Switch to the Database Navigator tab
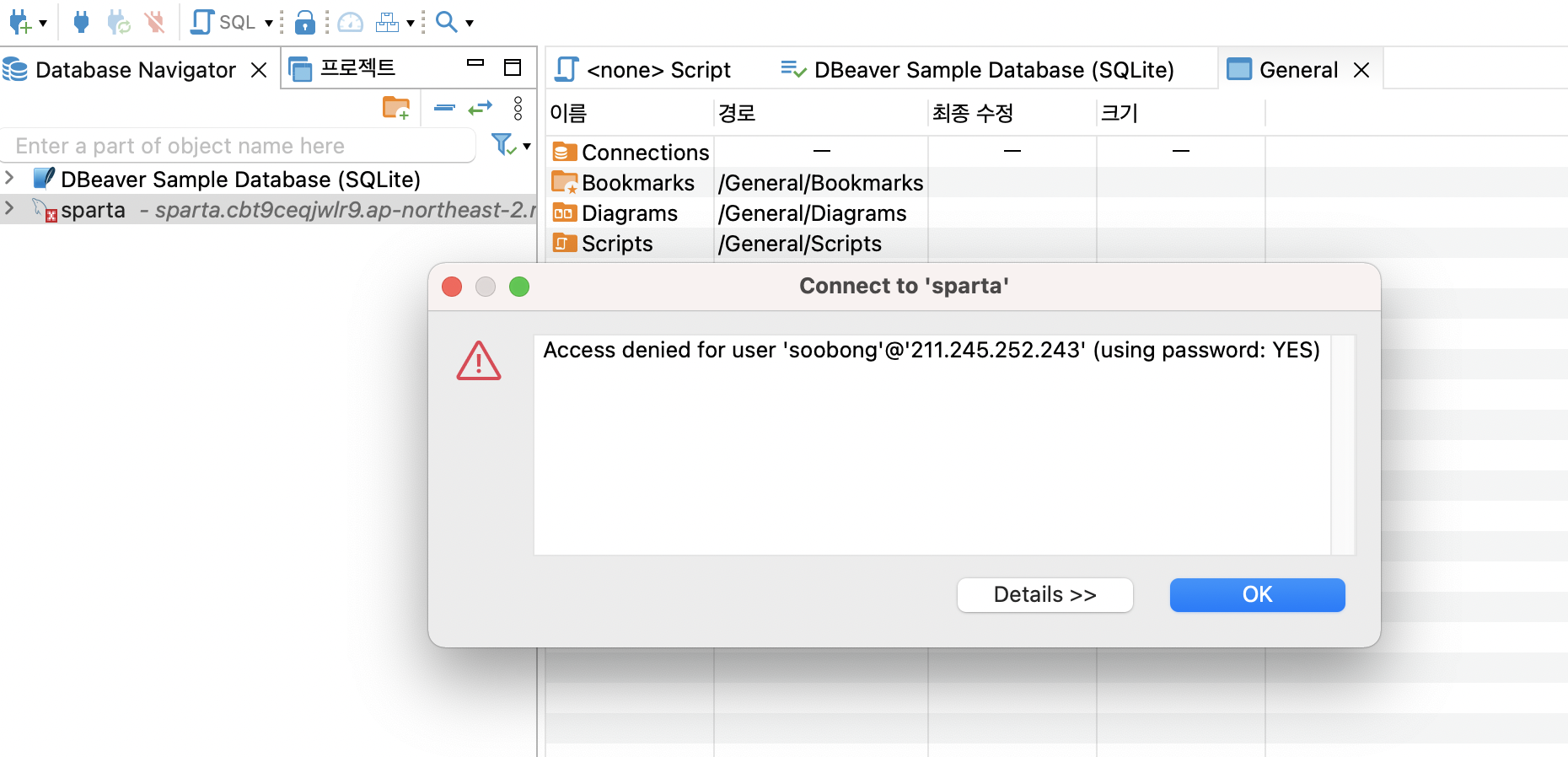Viewport: 1568px width, 757px height. [x=135, y=70]
